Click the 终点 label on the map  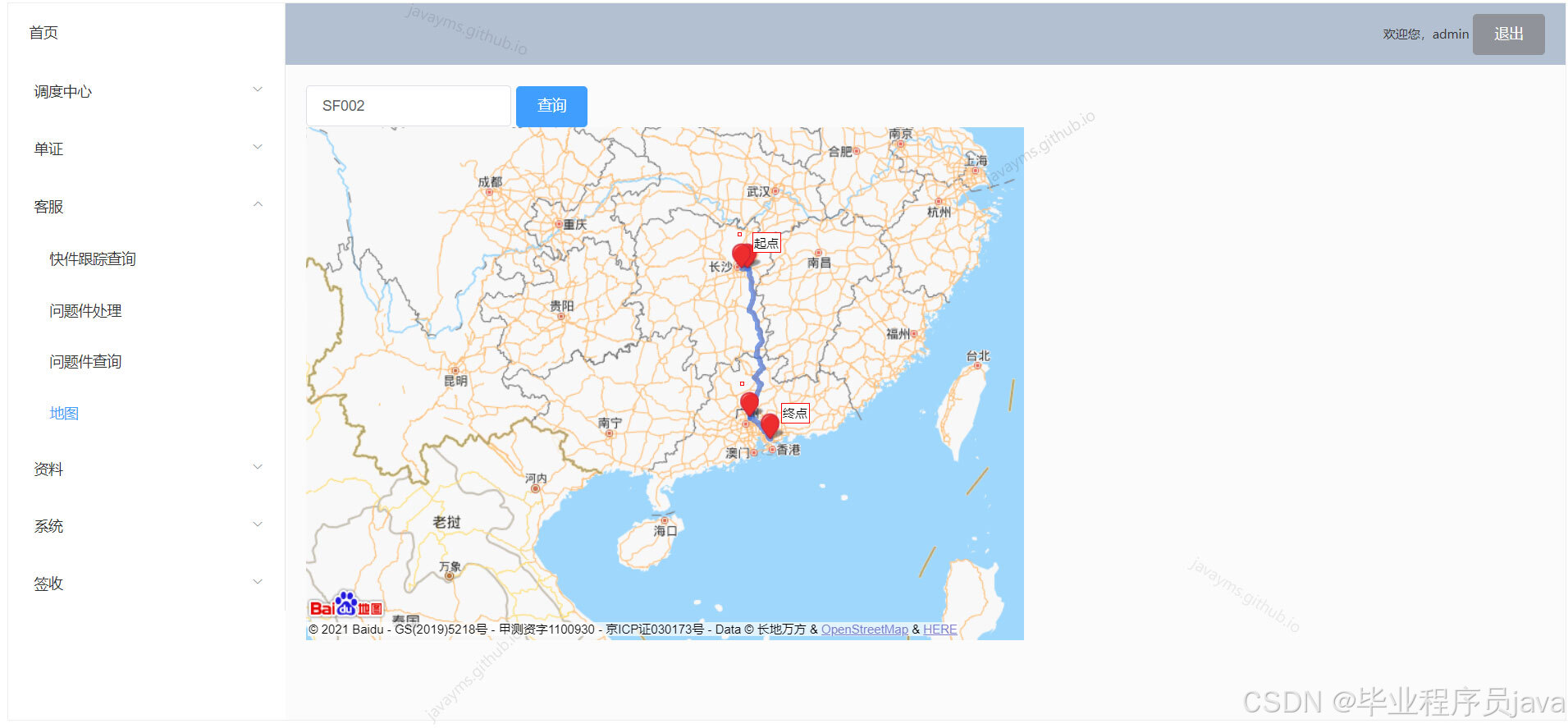795,413
